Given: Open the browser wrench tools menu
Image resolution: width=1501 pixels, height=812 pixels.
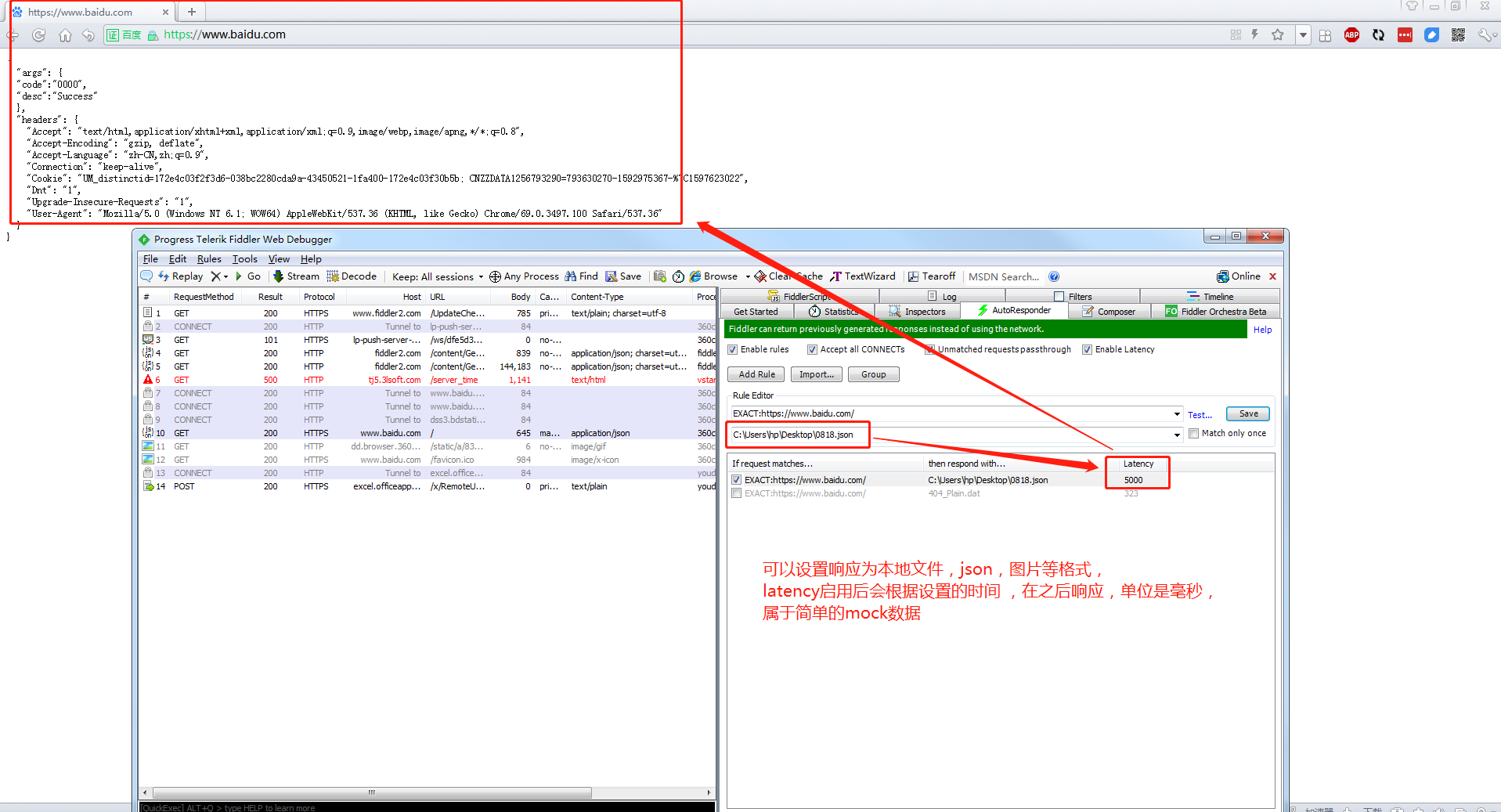Looking at the screenshot, I should pyautogui.click(x=1487, y=35).
